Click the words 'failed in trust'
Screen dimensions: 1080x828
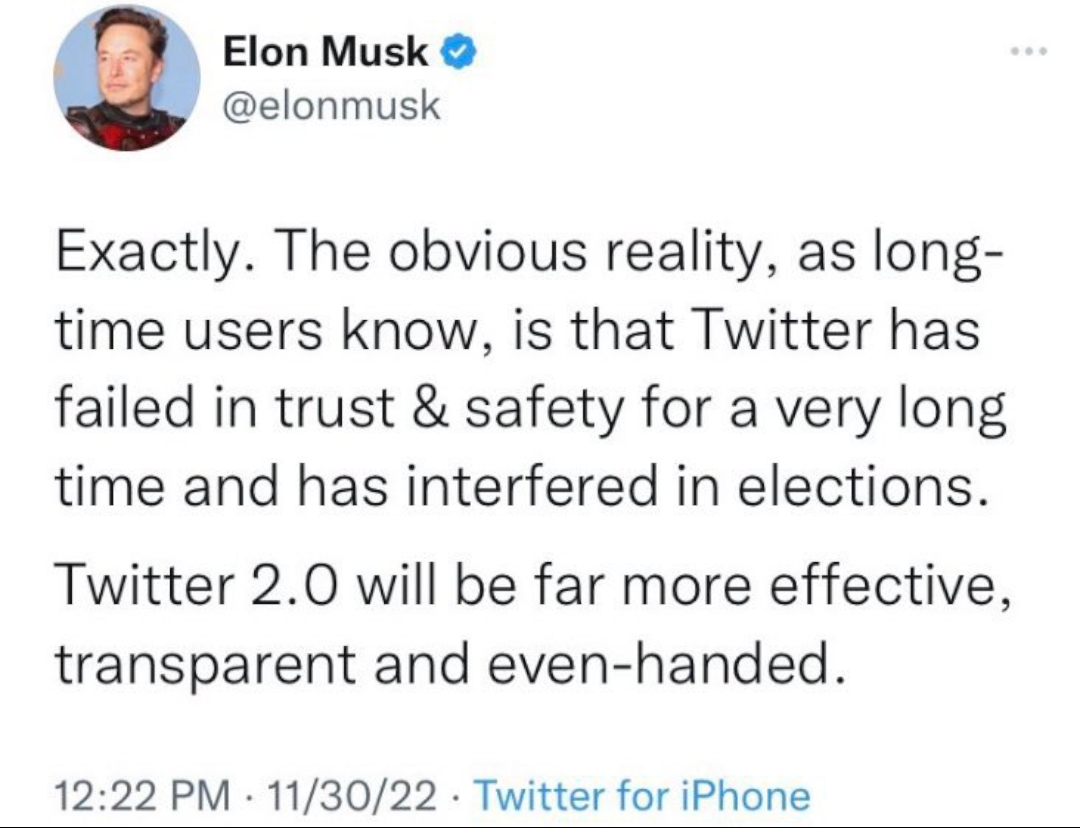point(225,406)
